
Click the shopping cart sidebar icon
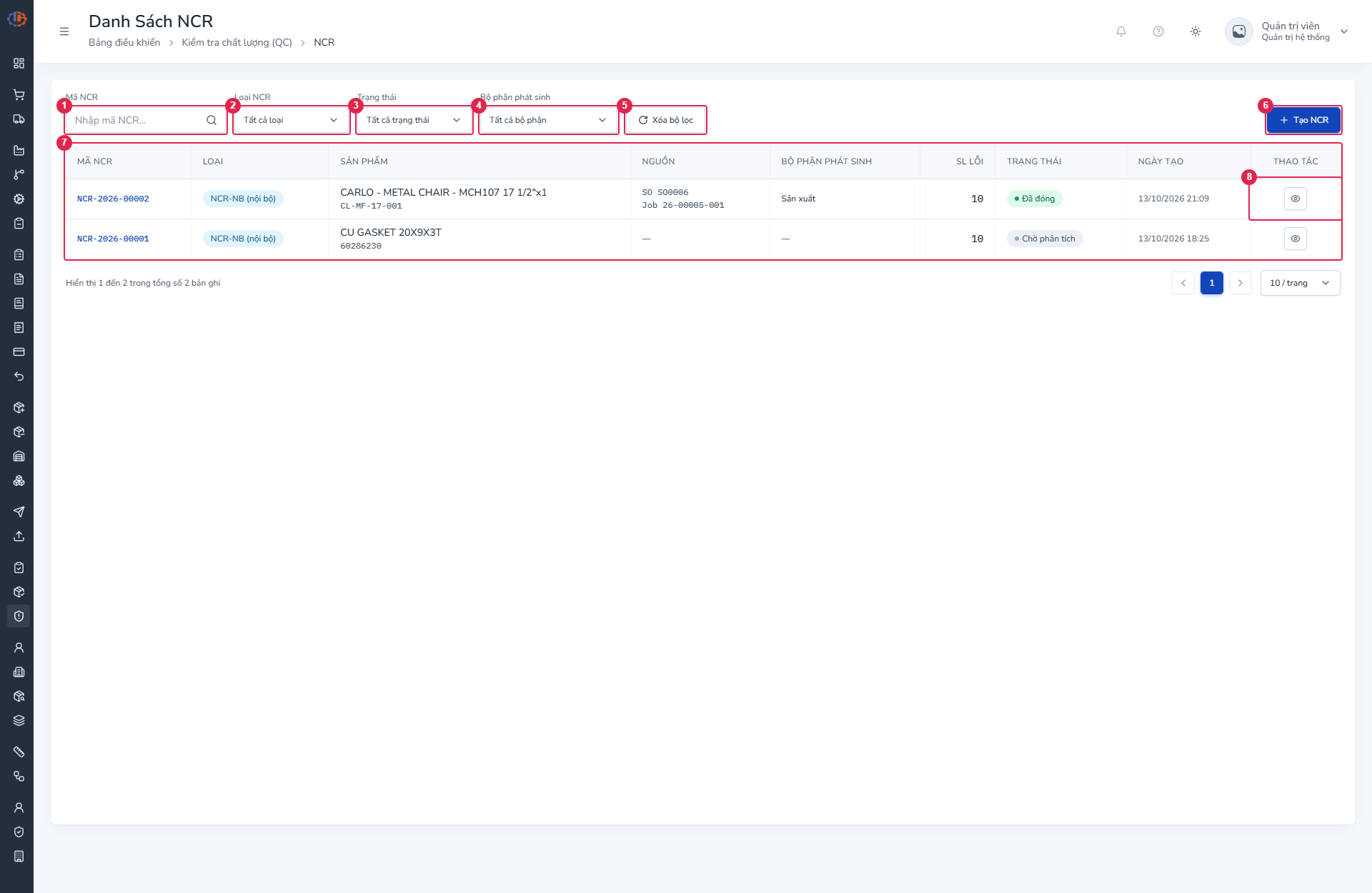click(x=19, y=95)
